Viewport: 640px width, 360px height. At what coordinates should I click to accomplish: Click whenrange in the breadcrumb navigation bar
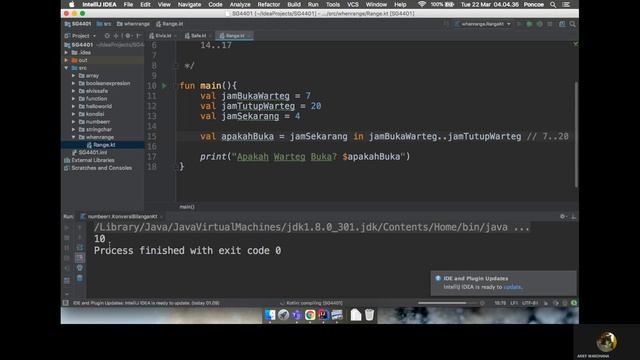(x=133, y=24)
